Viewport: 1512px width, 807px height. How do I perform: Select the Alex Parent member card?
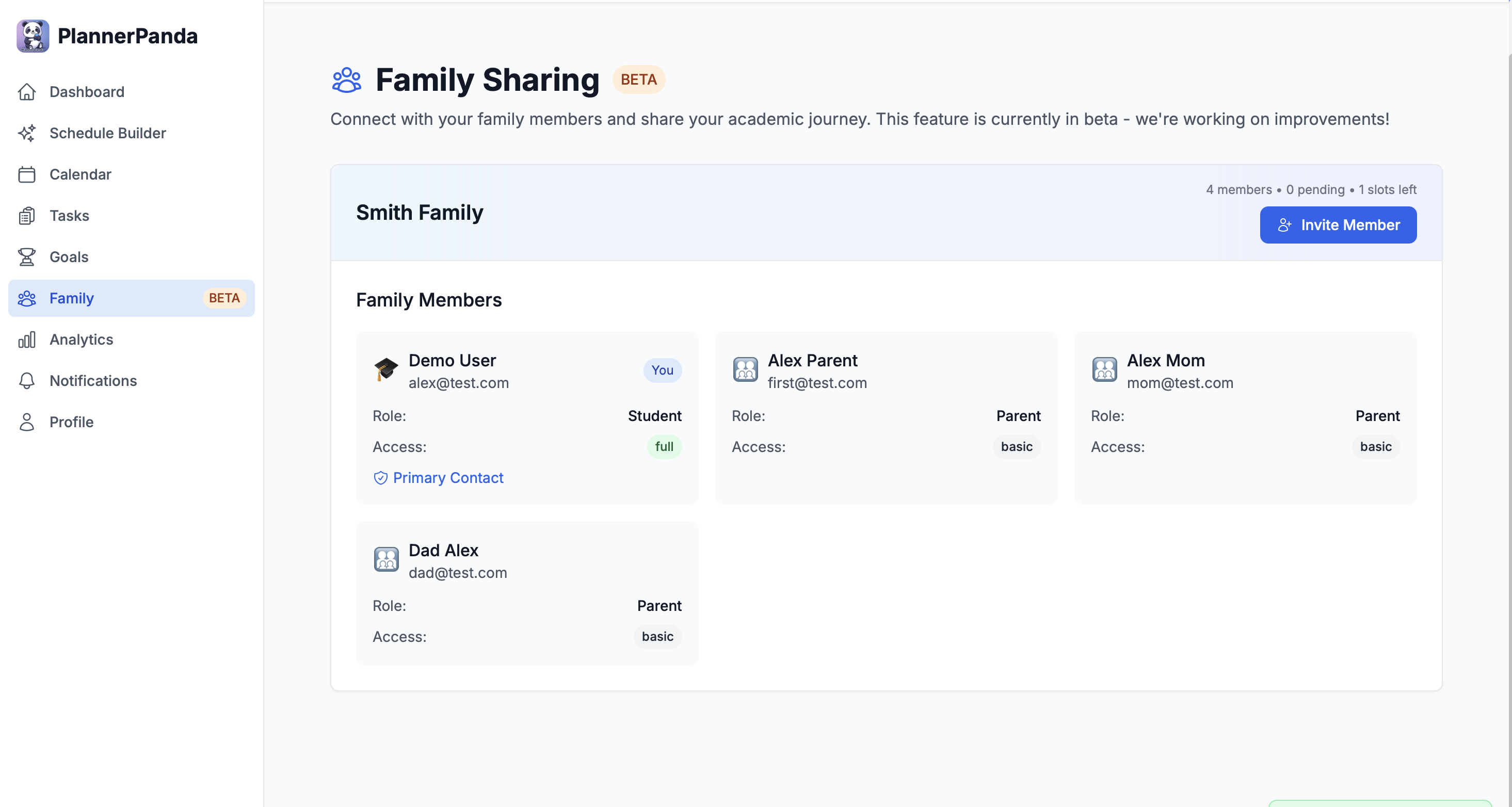tap(886, 417)
